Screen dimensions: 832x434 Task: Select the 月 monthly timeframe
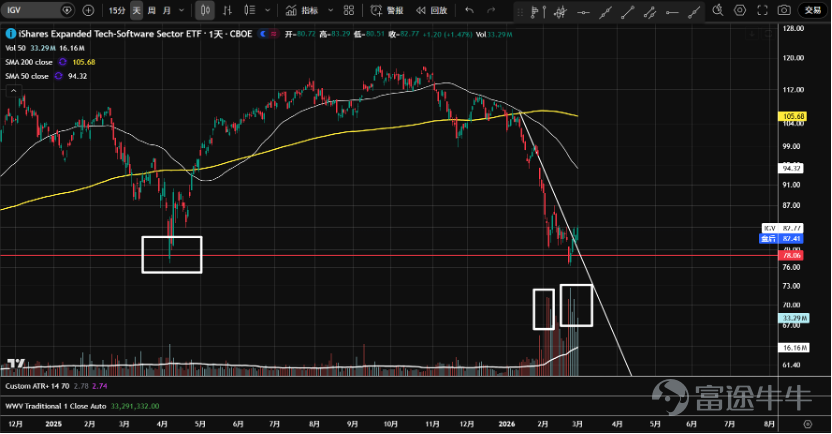click(x=167, y=10)
